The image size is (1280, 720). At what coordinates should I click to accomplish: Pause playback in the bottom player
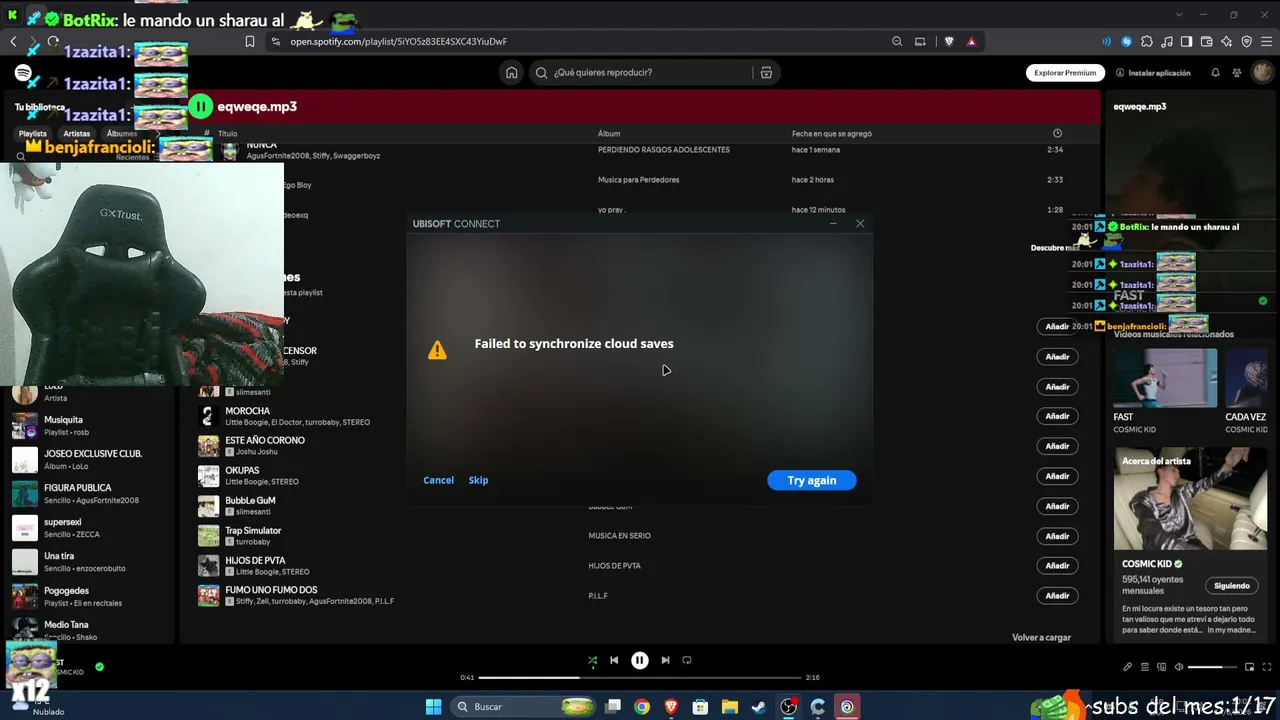pos(640,660)
